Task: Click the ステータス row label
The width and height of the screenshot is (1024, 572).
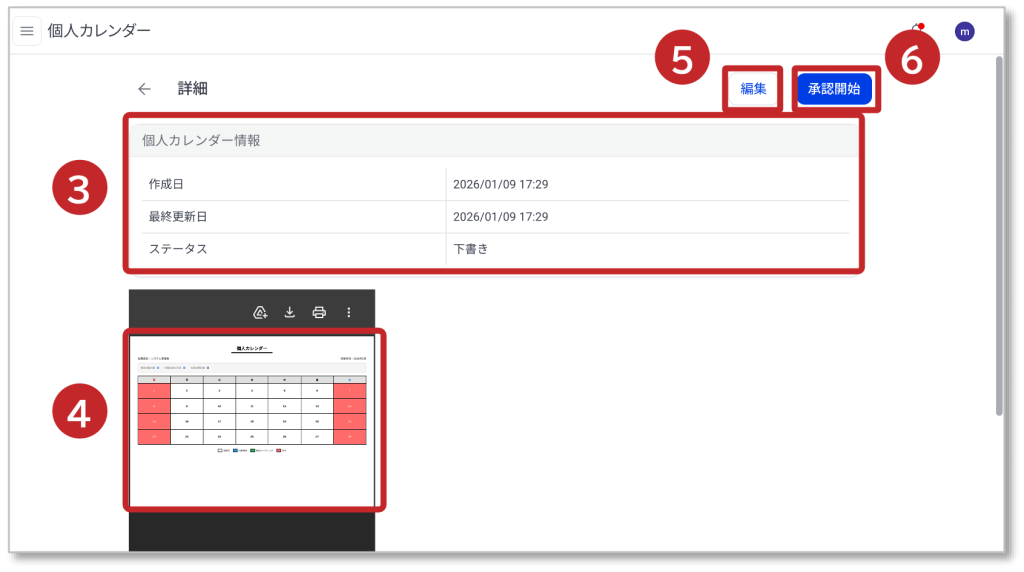Action: pyautogui.click(x=178, y=249)
